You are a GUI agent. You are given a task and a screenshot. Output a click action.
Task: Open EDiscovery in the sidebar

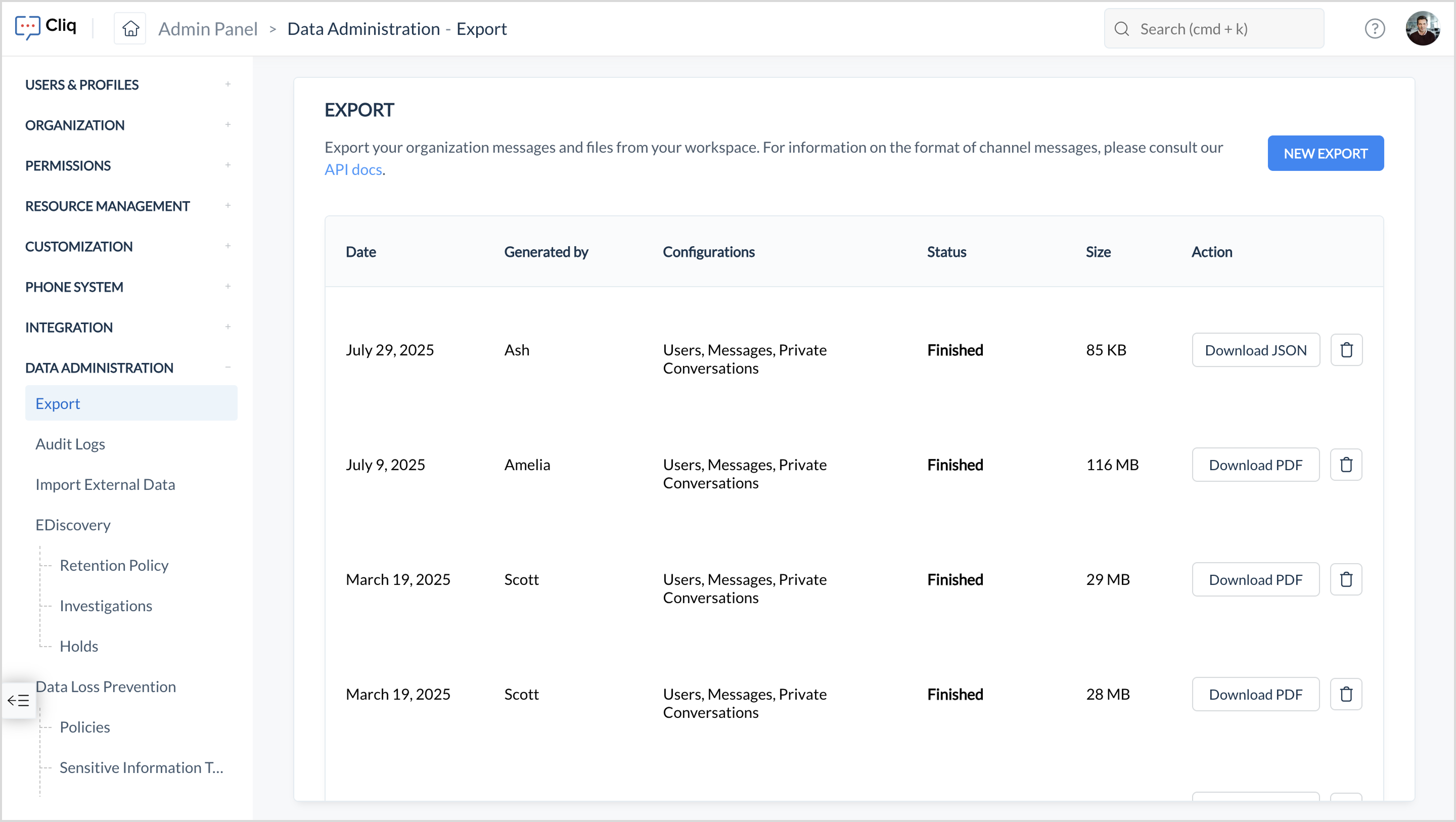pyautogui.click(x=73, y=525)
